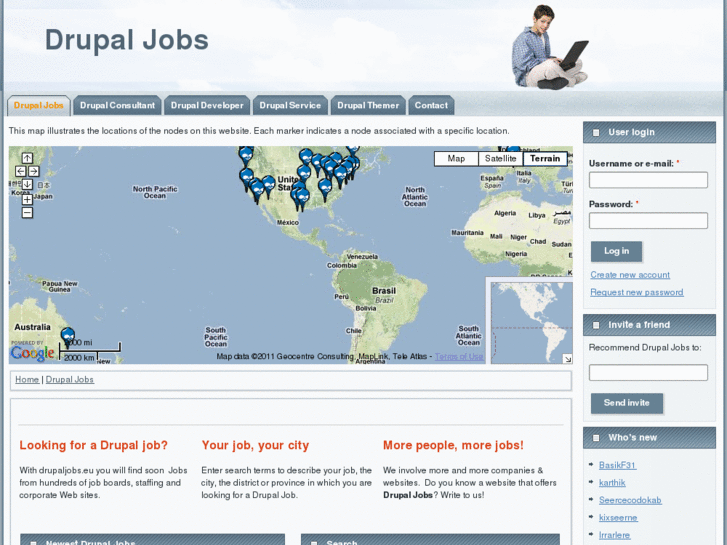This screenshot has height=545, width=727.
Task: Open user karthik profile link
Action: pos(612,483)
